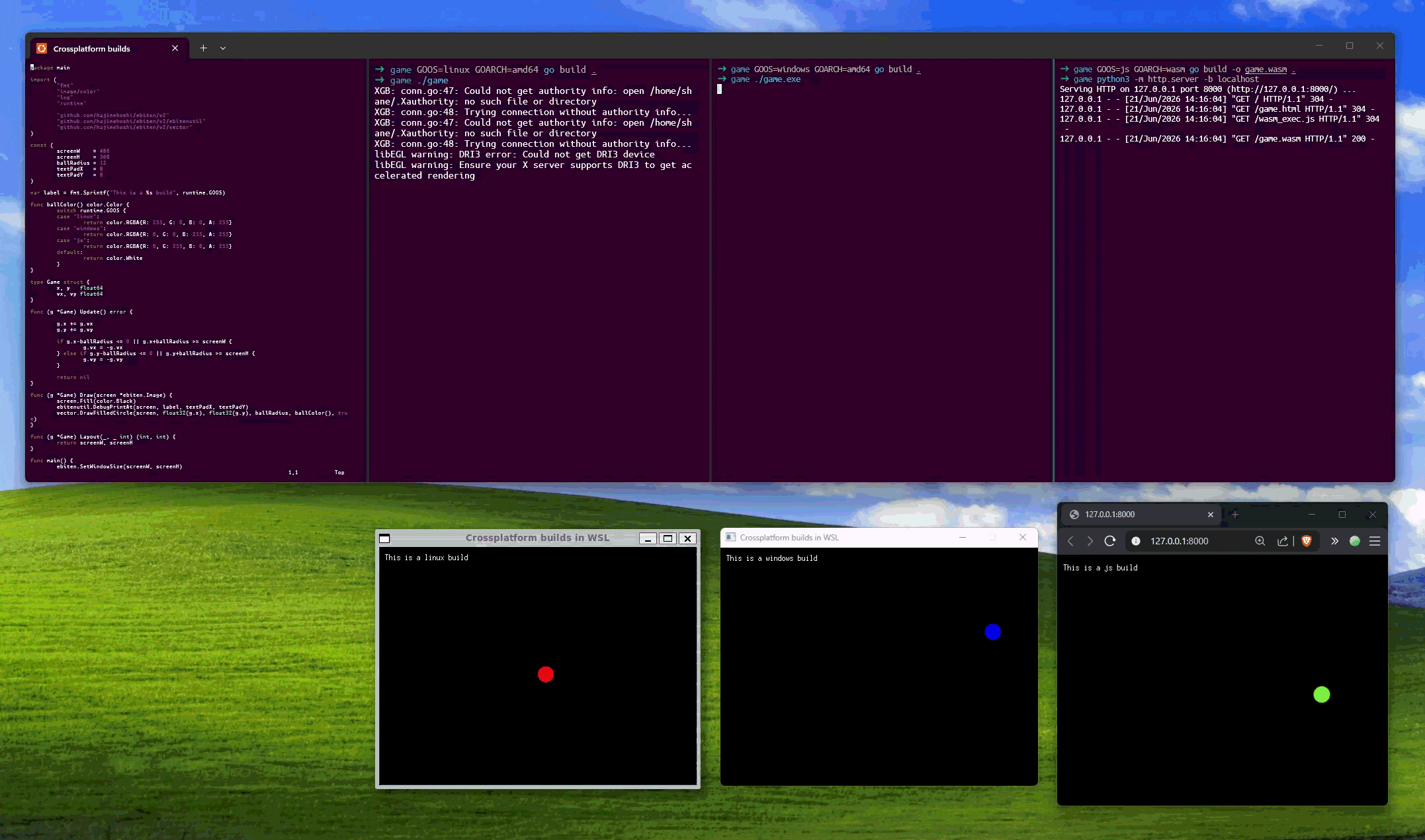
Task: Close the linux build game window
Action: [688, 538]
